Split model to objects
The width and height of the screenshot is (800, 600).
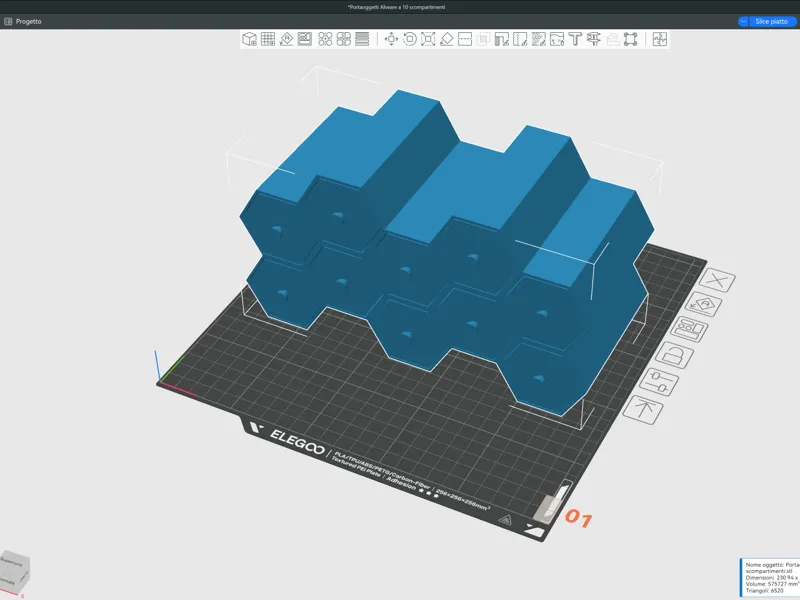coord(325,39)
